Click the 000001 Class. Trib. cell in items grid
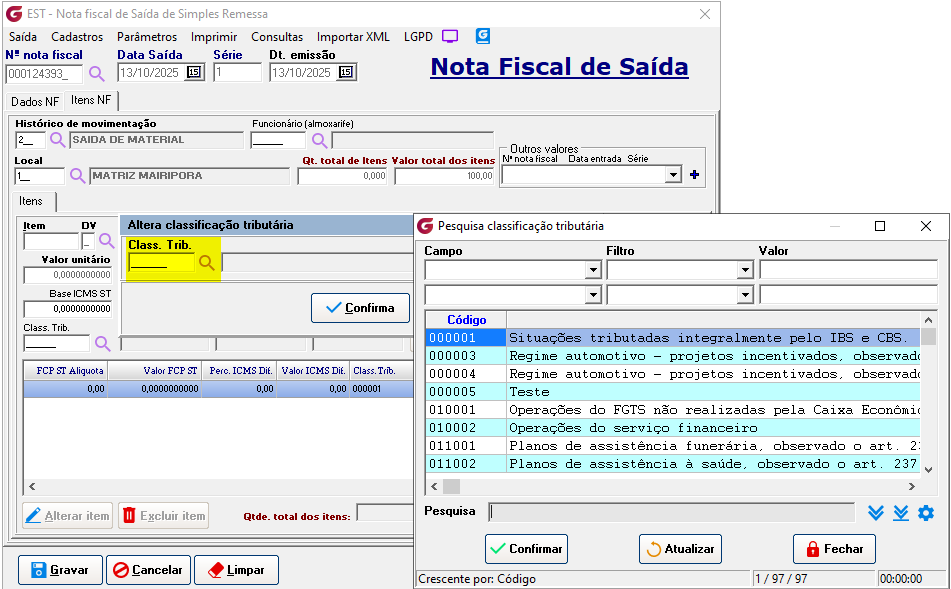The width and height of the screenshot is (951, 589). point(382,389)
